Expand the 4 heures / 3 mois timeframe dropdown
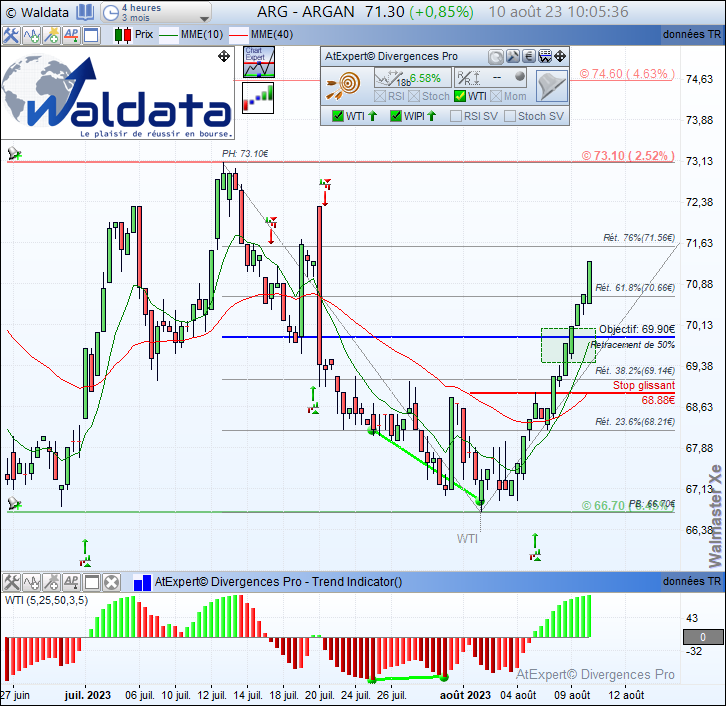Viewport: 726px width, 706px height. [204, 19]
